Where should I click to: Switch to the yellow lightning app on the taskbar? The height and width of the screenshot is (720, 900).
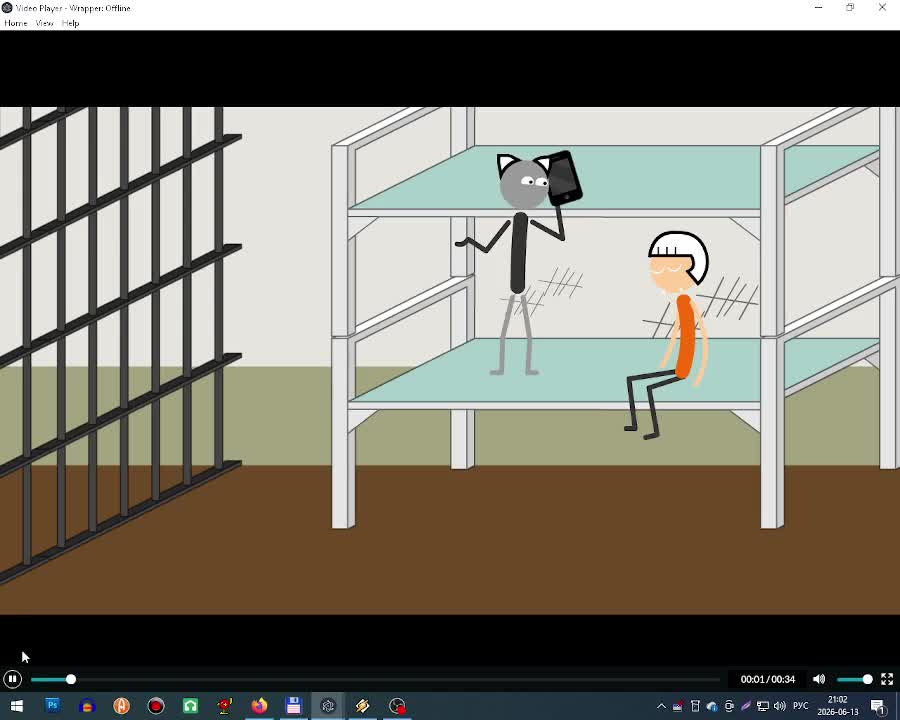[x=363, y=706]
